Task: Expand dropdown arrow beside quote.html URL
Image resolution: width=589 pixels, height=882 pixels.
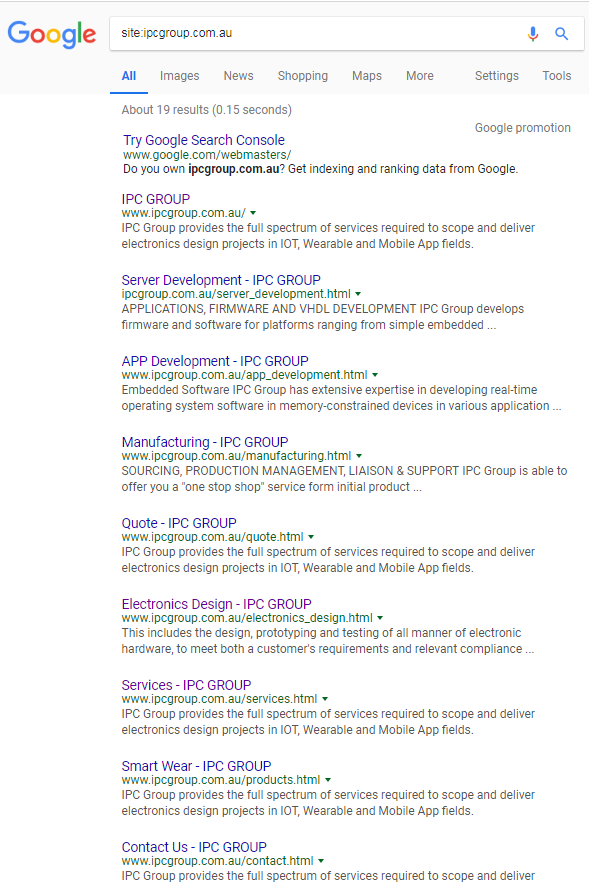Action: click(x=311, y=537)
